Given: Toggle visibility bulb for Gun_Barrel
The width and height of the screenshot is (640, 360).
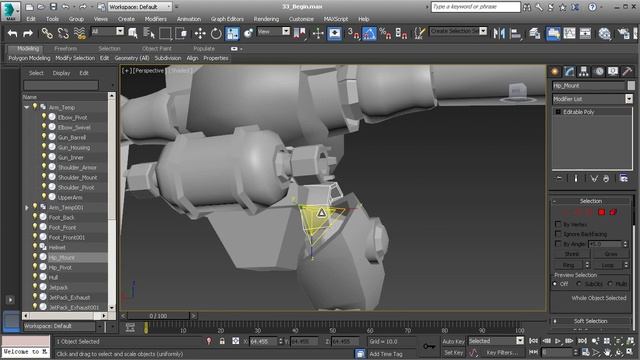Looking at the screenshot, I should coord(44,137).
